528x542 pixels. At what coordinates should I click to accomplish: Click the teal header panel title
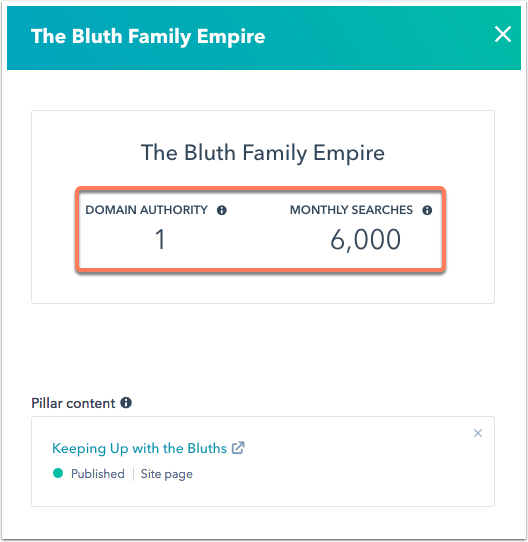(148, 36)
